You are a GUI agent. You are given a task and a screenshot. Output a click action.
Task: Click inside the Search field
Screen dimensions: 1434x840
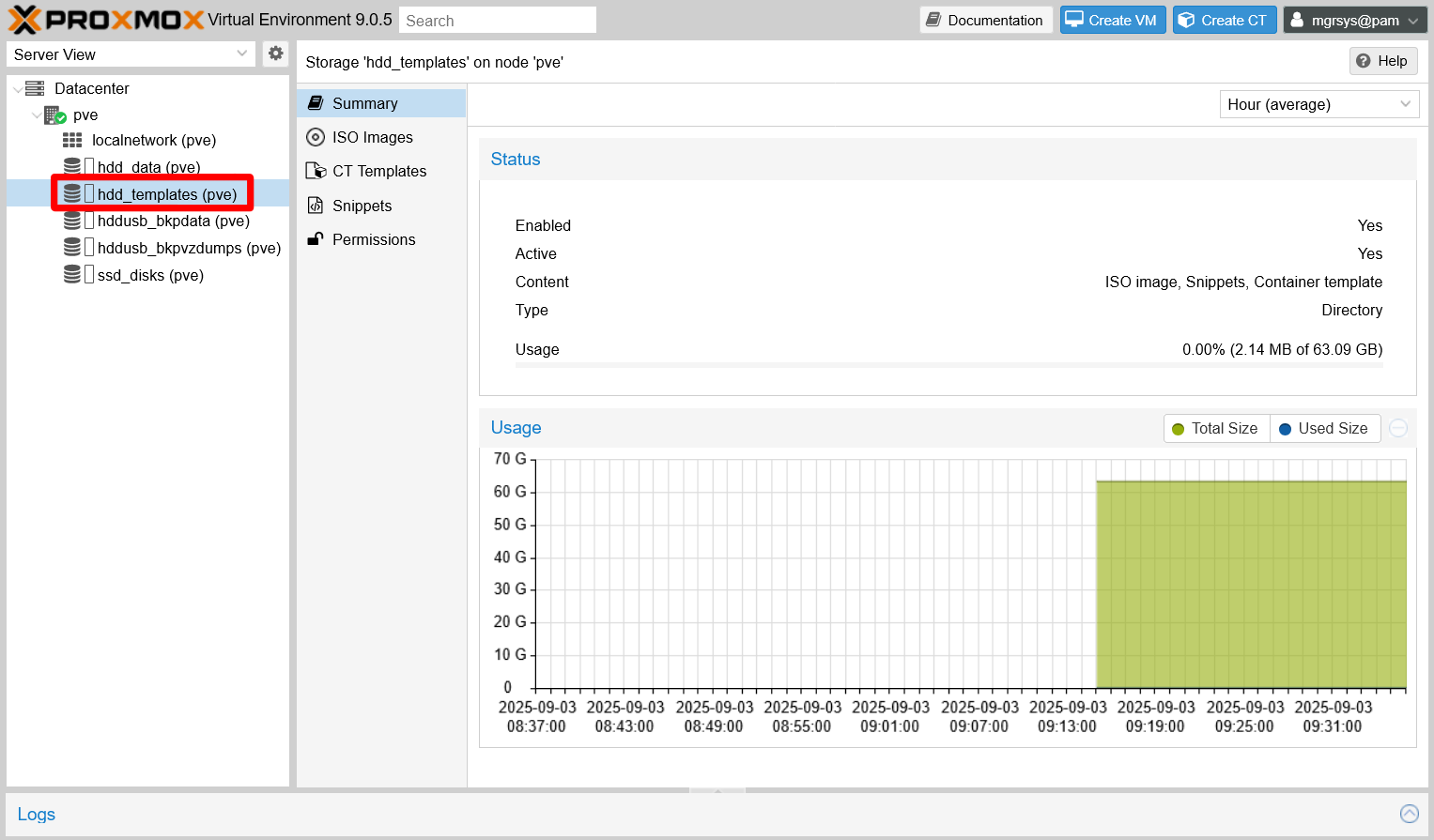[497, 19]
